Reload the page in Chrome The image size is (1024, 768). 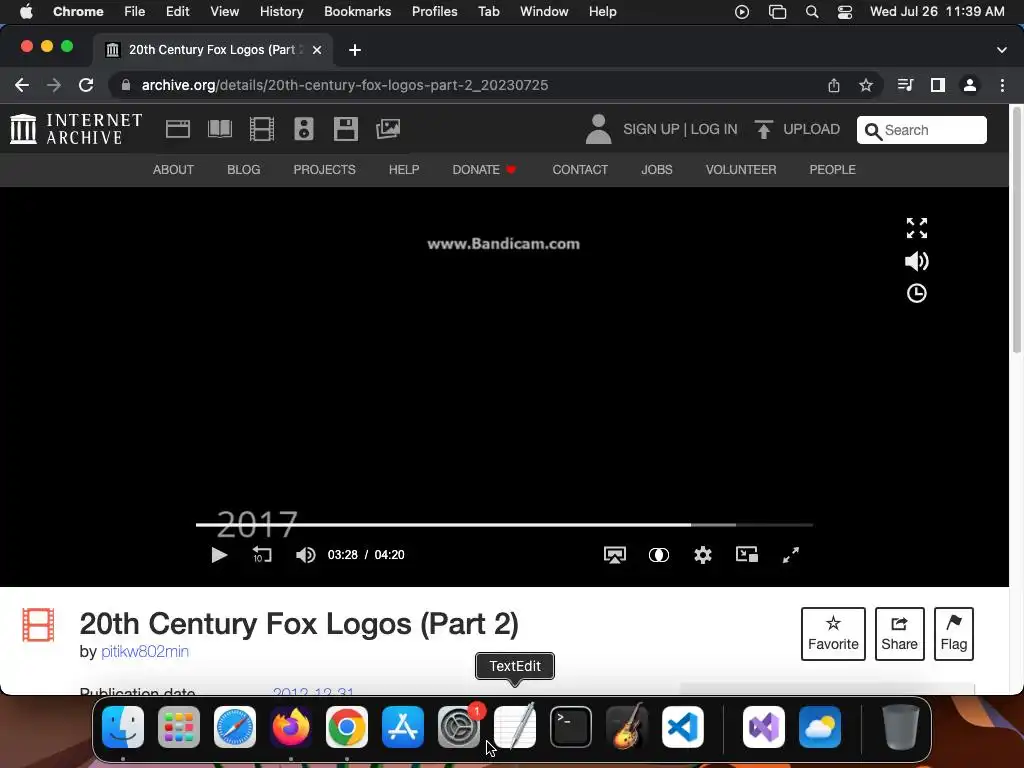86,85
